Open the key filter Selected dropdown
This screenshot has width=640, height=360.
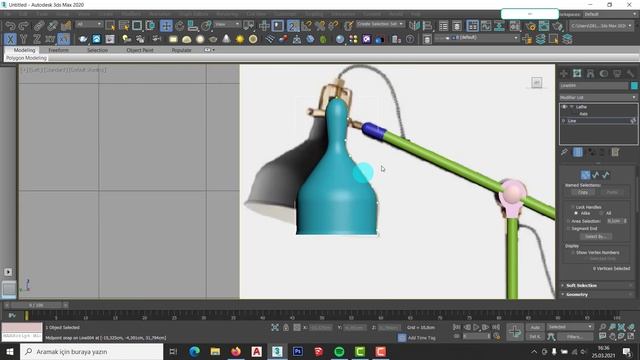(570, 327)
